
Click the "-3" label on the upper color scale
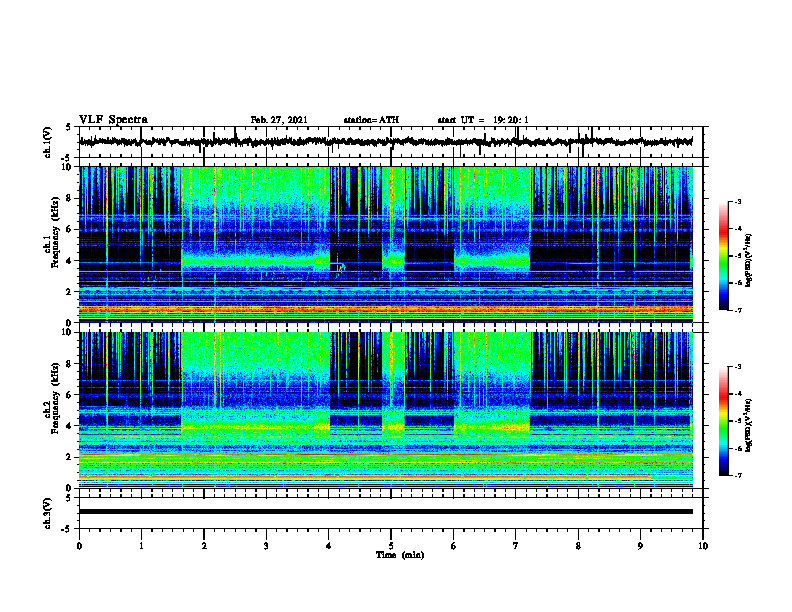[x=738, y=201]
